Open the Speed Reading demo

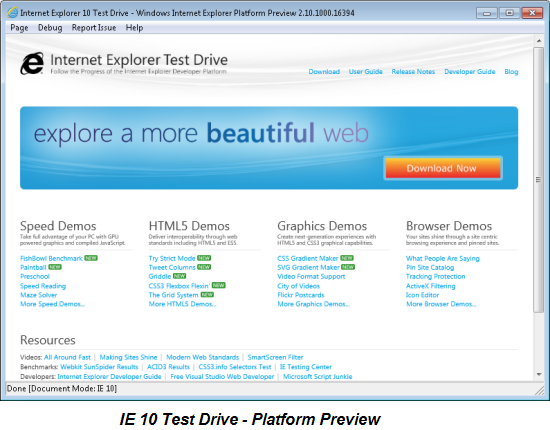(43, 286)
